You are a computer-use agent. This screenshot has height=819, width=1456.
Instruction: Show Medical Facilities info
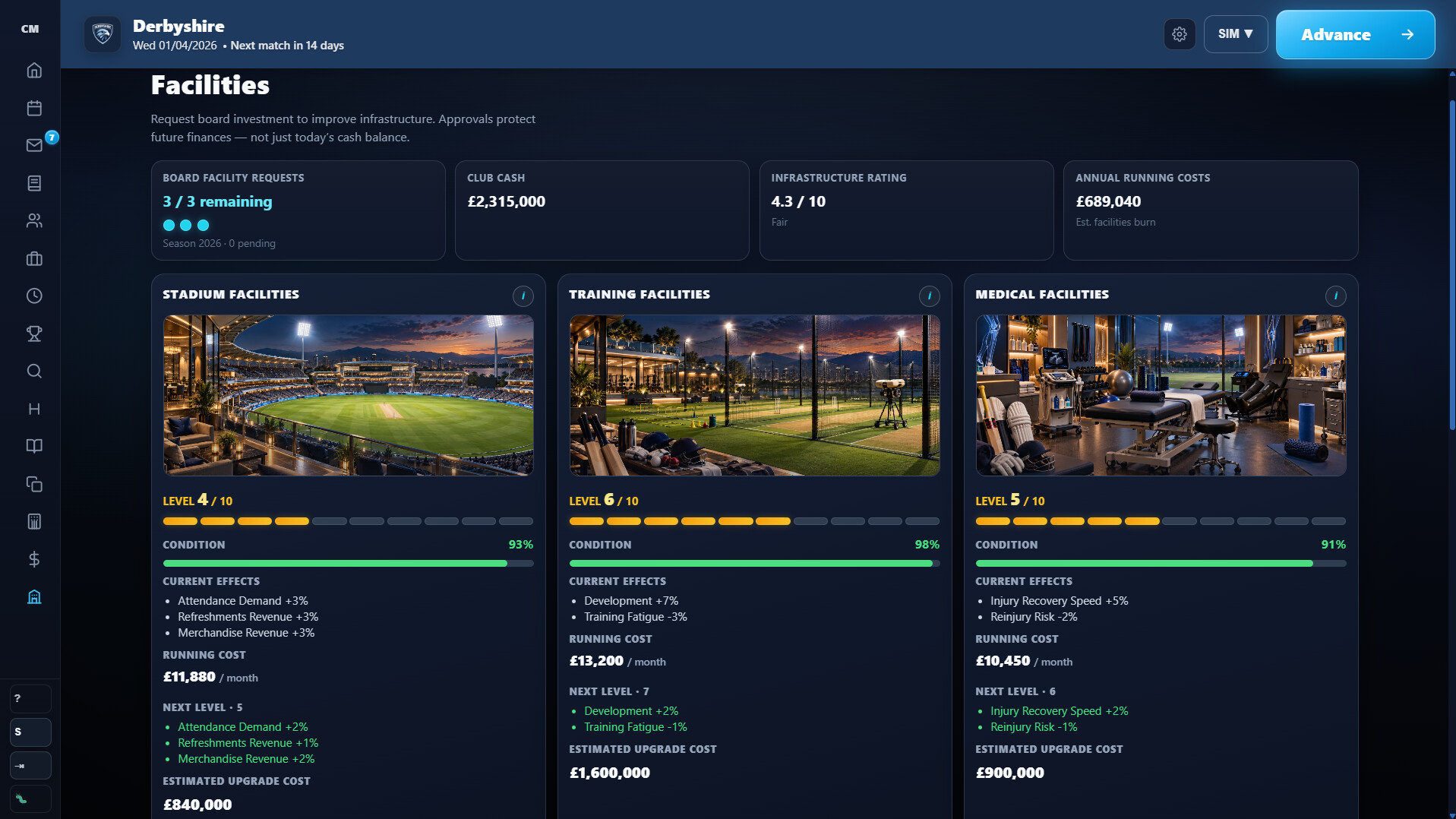click(x=1335, y=296)
